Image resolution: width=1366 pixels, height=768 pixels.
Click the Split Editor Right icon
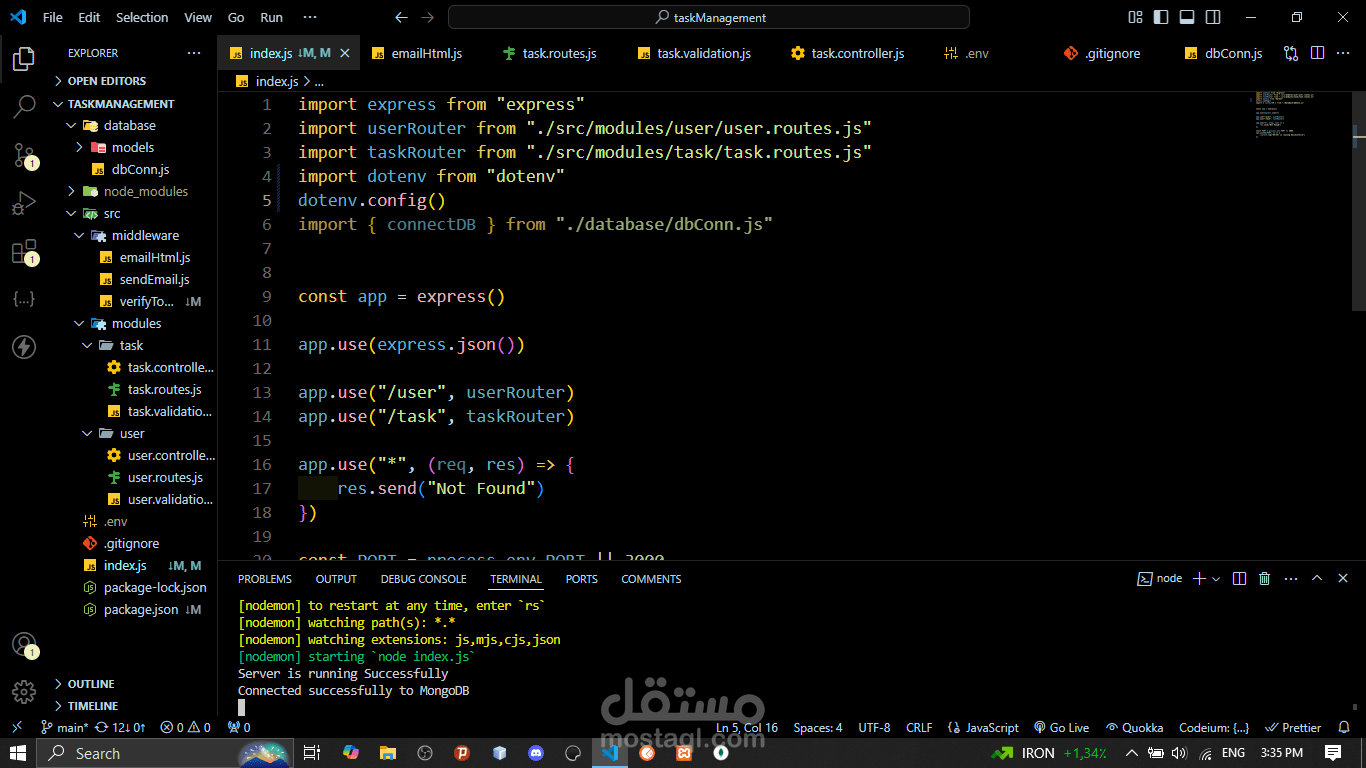(x=1317, y=53)
